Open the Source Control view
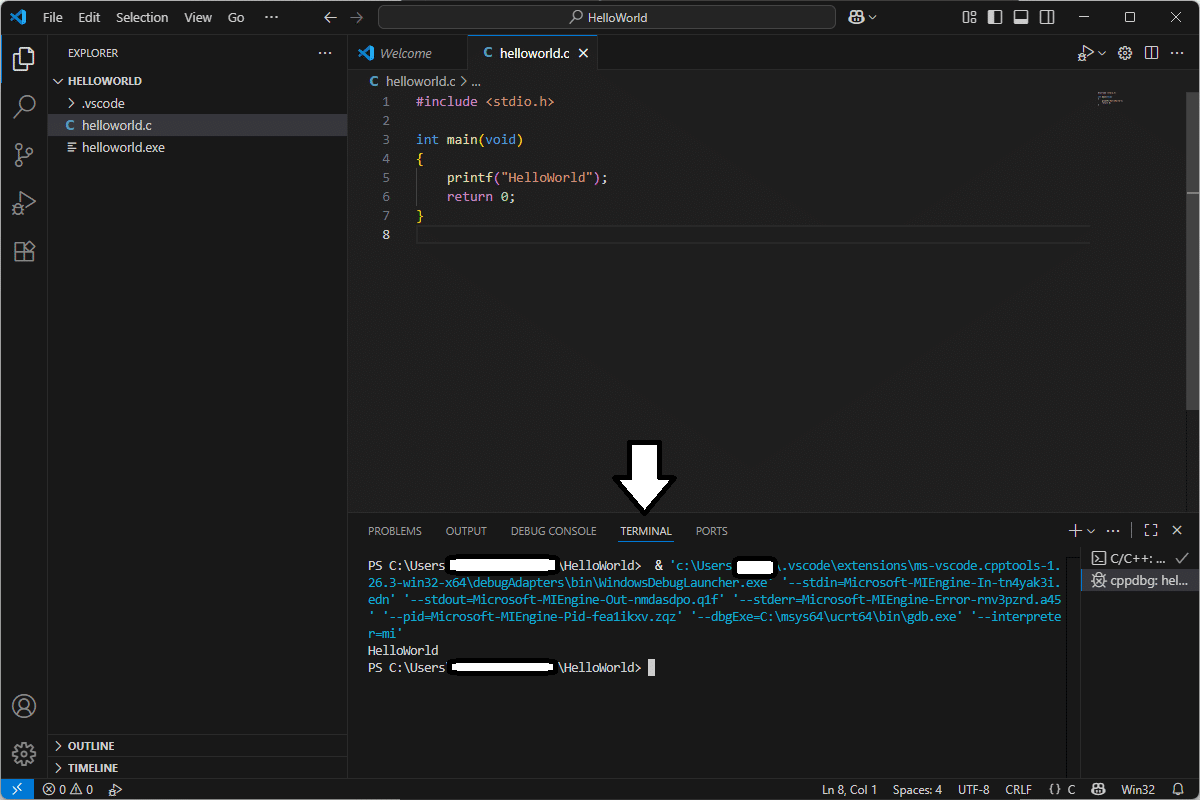Screen dimensions: 1200x800 24,155
